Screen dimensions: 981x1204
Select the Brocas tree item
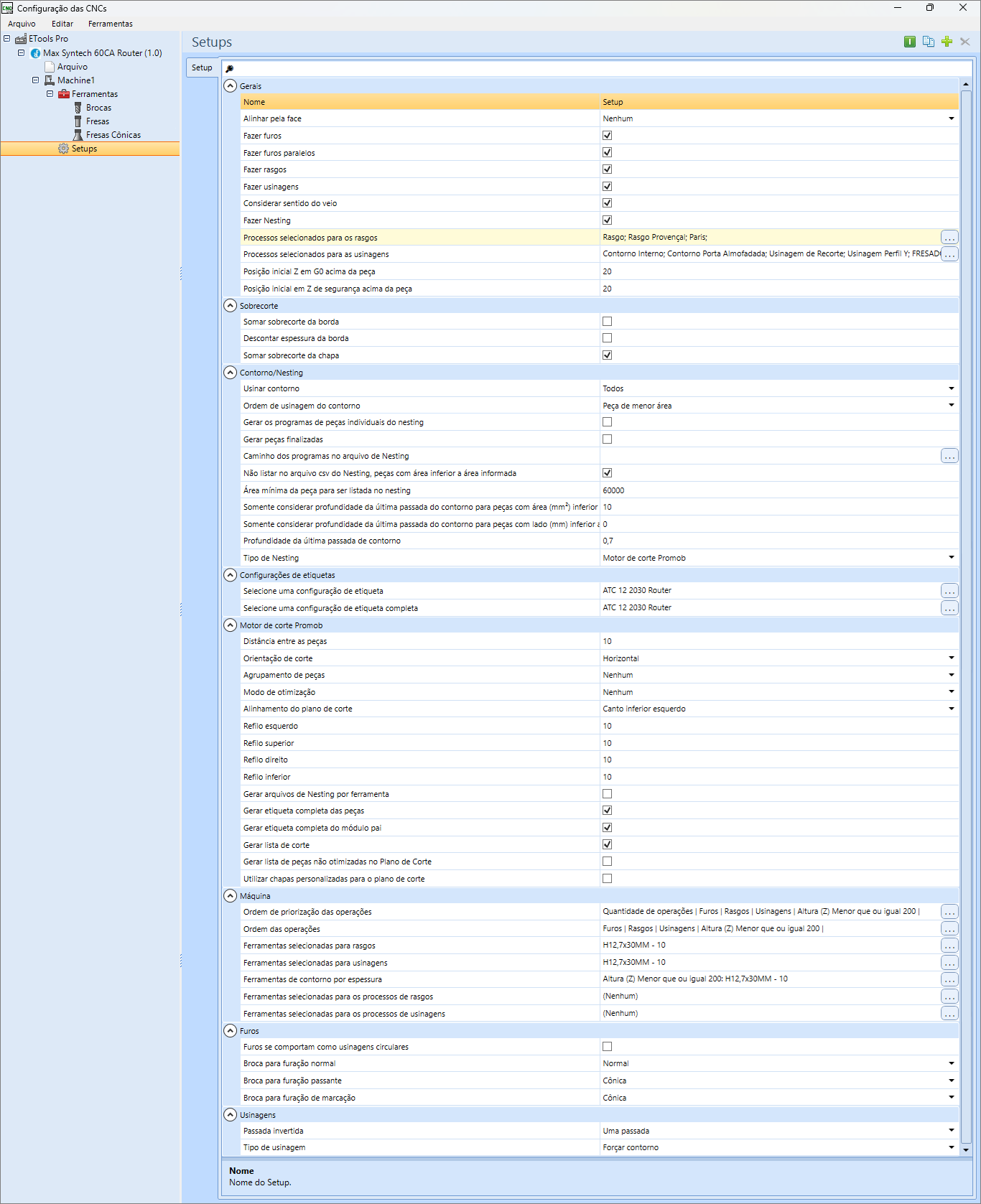pos(98,108)
